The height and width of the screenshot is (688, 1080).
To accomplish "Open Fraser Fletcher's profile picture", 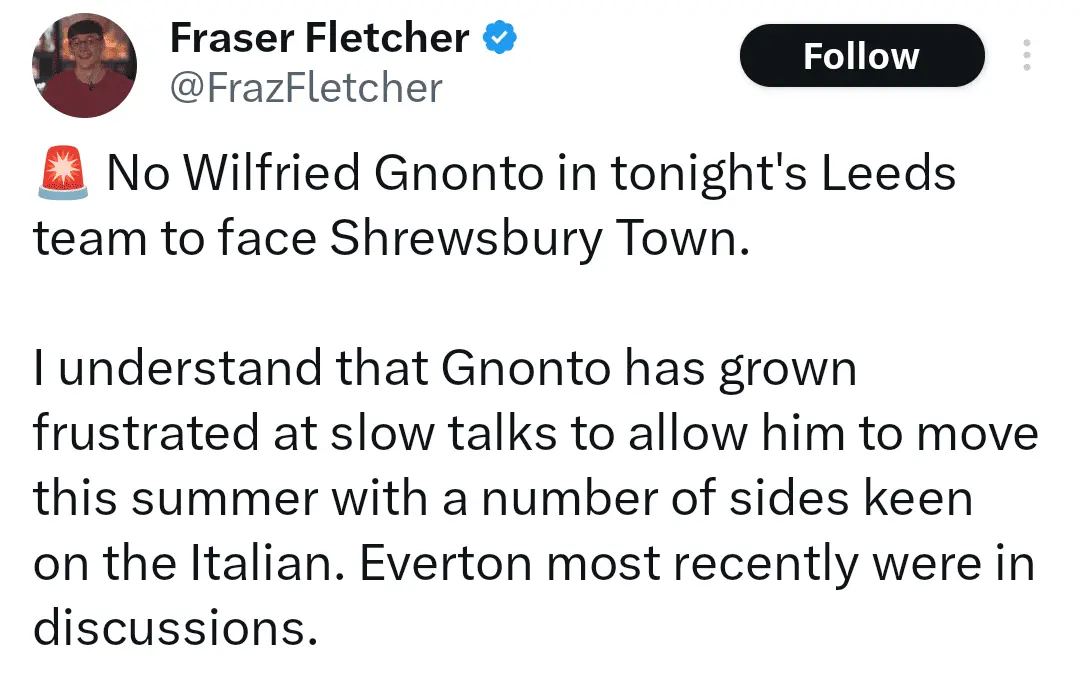I will pos(84,67).
